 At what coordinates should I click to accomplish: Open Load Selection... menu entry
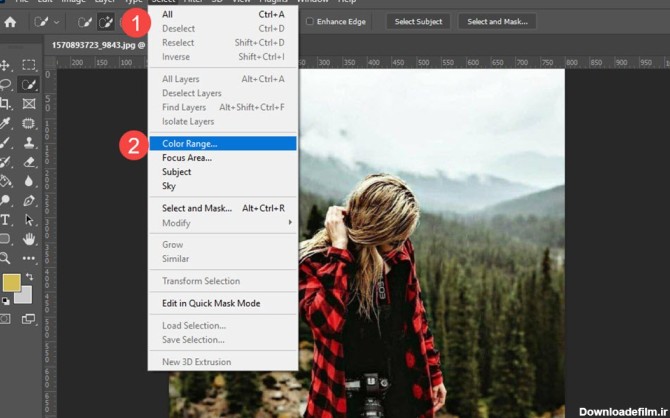point(223,326)
